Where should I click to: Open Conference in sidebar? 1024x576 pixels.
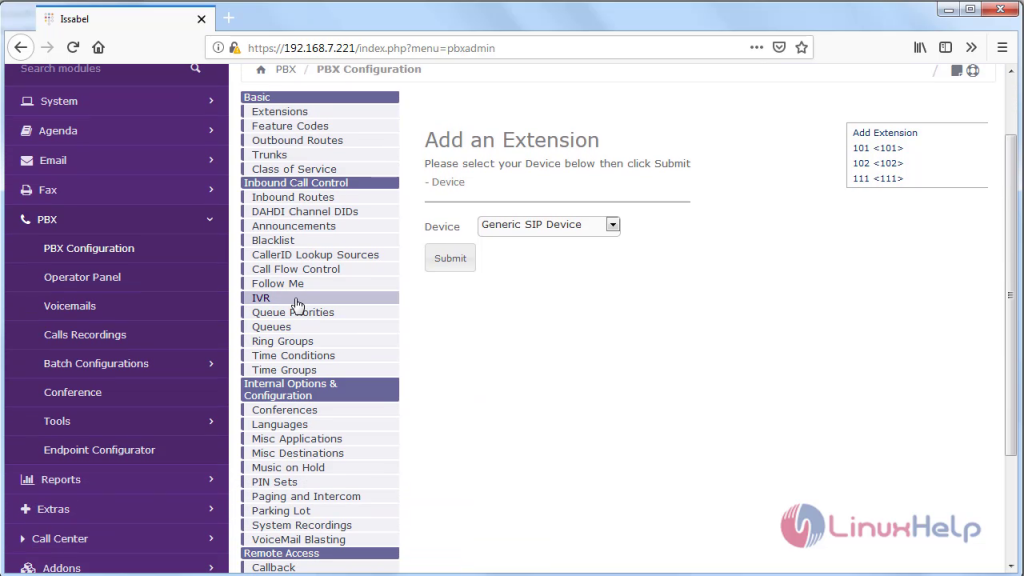[x=72, y=392]
